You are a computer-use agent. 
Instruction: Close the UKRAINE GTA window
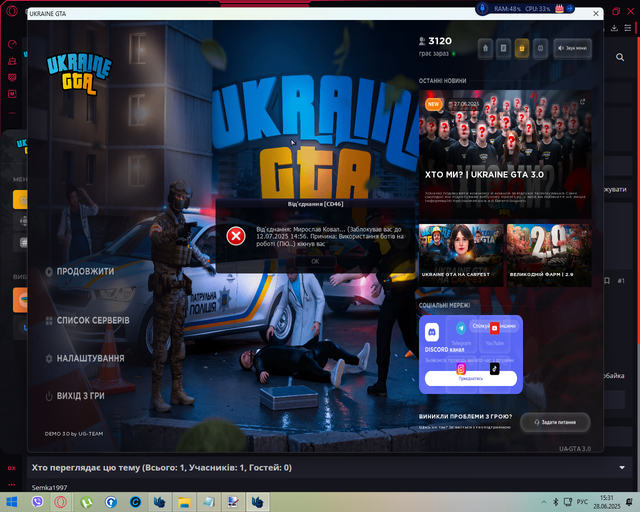[596, 13]
